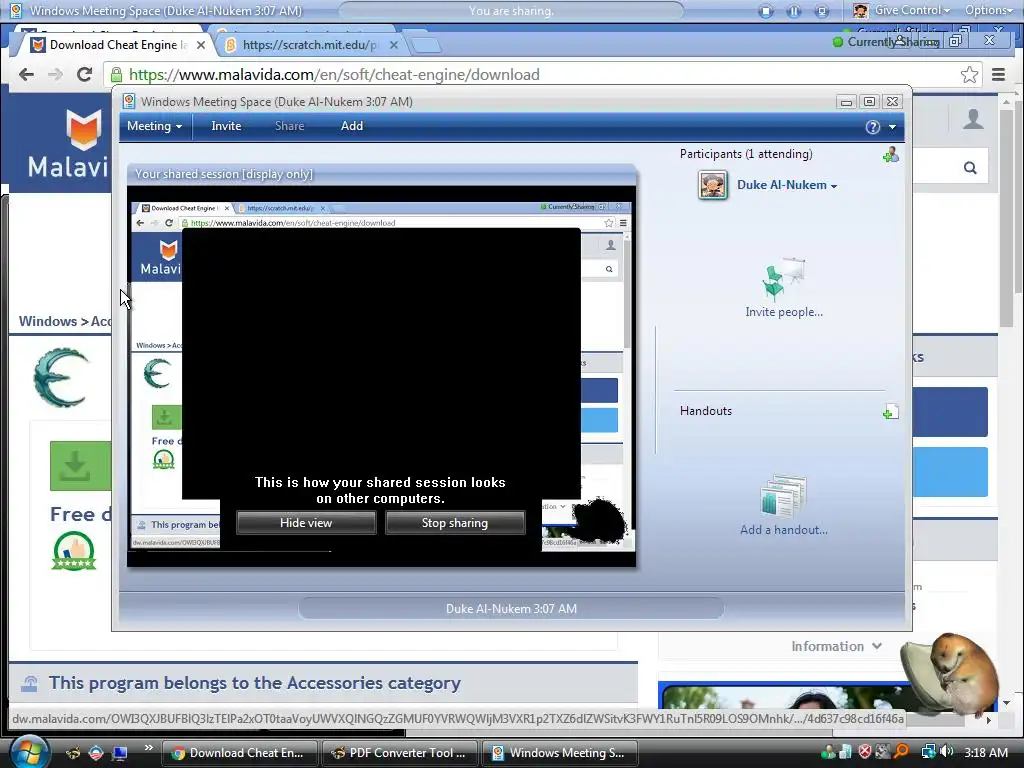
Task: Open Windows Meeting S... taskbar button
Action: [559, 753]
